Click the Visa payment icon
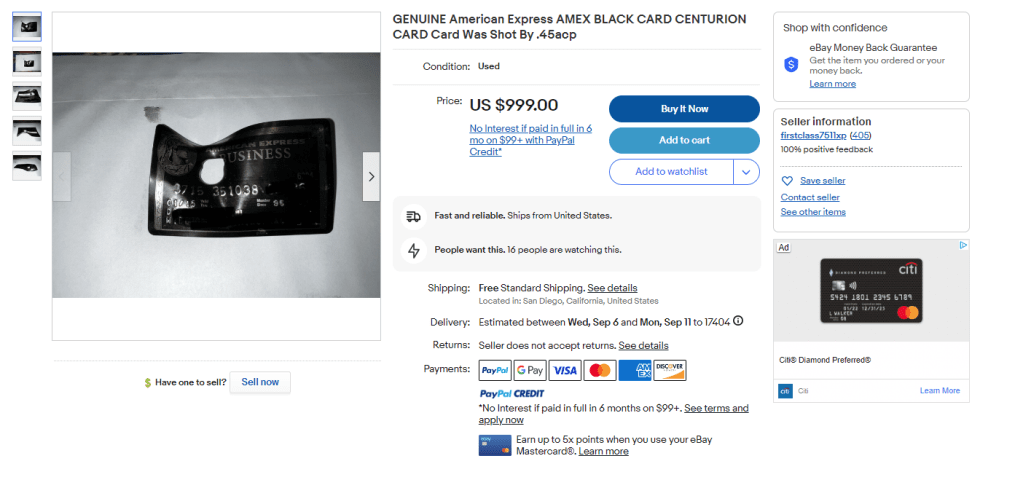 [x=565, y=370]
